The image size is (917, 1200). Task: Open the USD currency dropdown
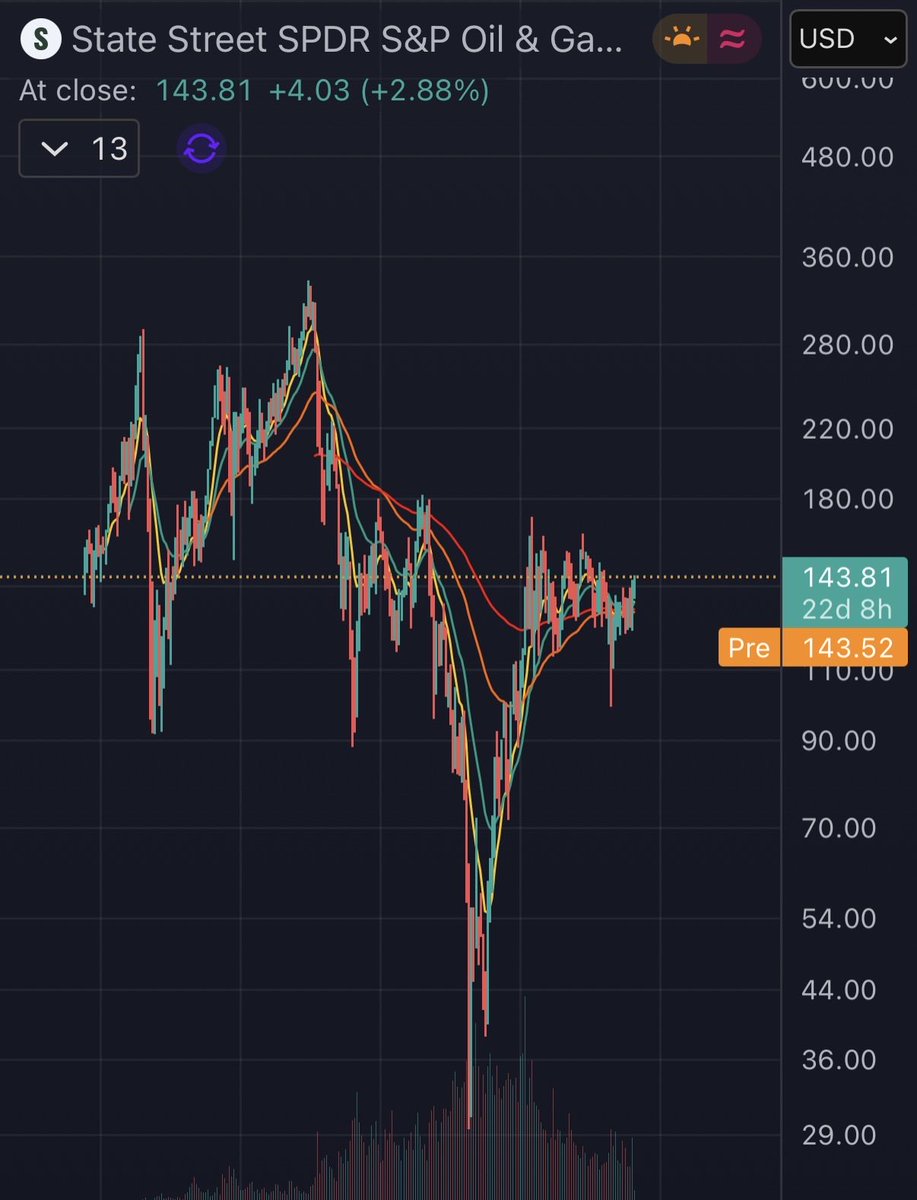click(x=848, y=39)
